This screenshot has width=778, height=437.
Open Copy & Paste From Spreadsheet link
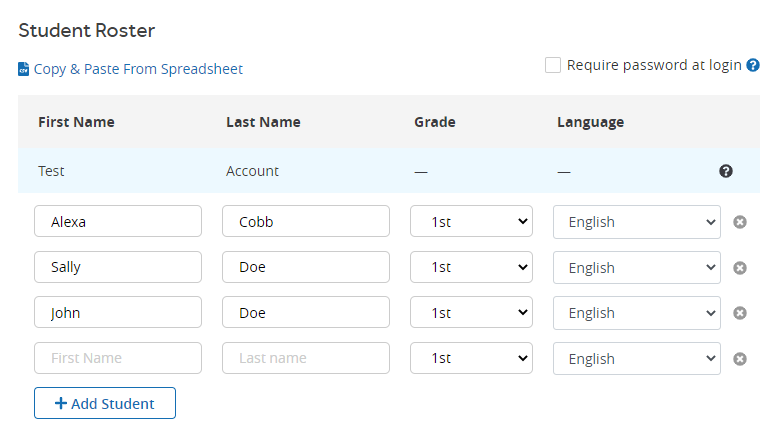[138, 69]
